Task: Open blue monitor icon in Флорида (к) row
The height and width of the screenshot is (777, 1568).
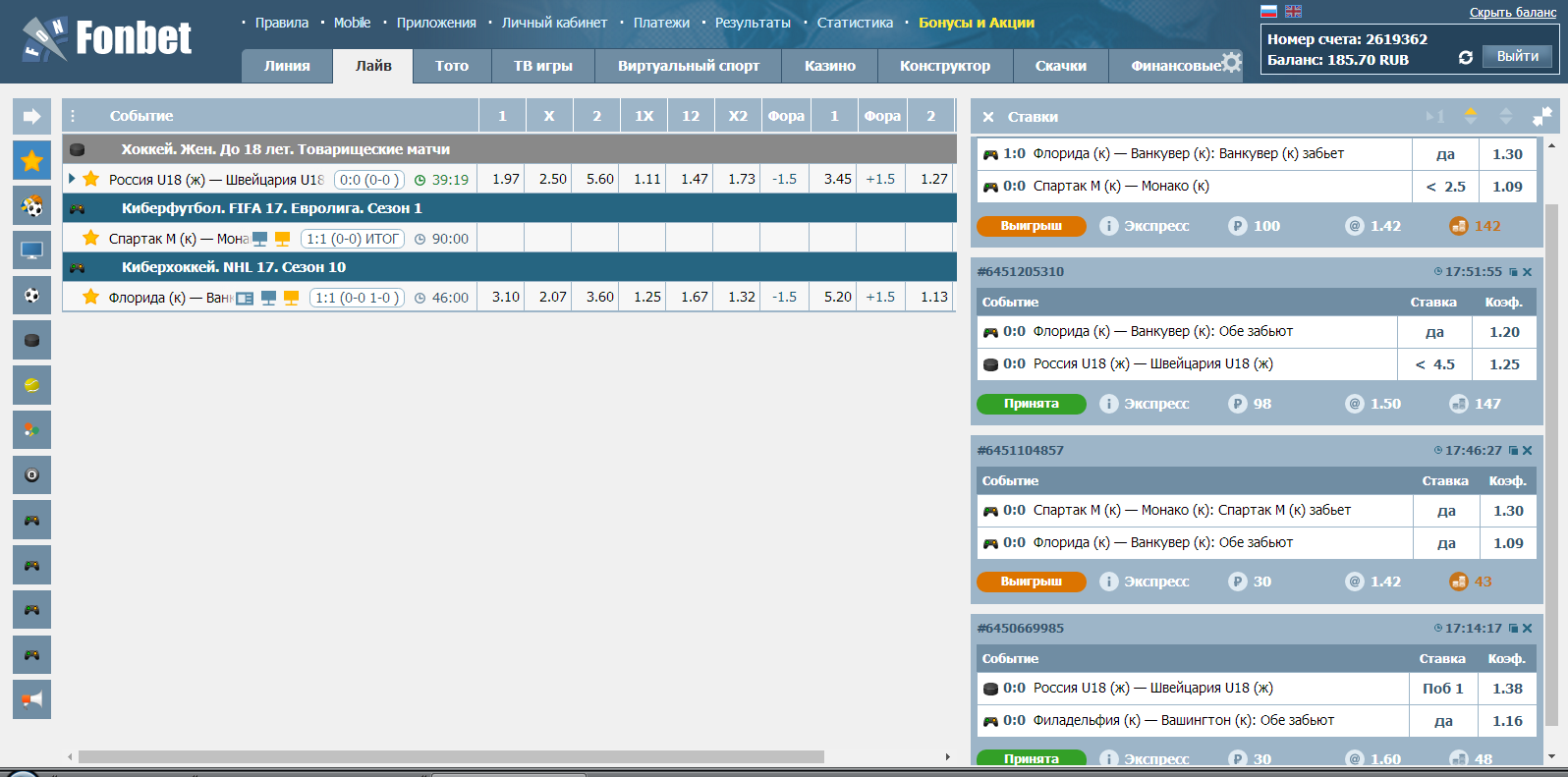Action: pos(268,298)
